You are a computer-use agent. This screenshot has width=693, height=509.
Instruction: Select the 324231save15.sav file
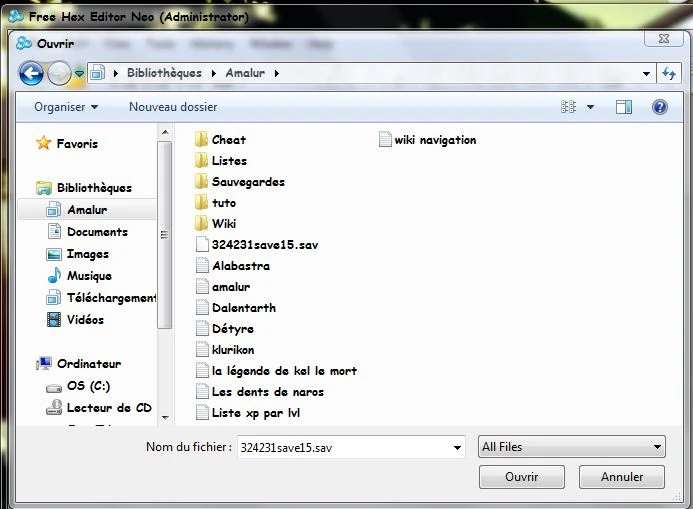tap(257, 245)
